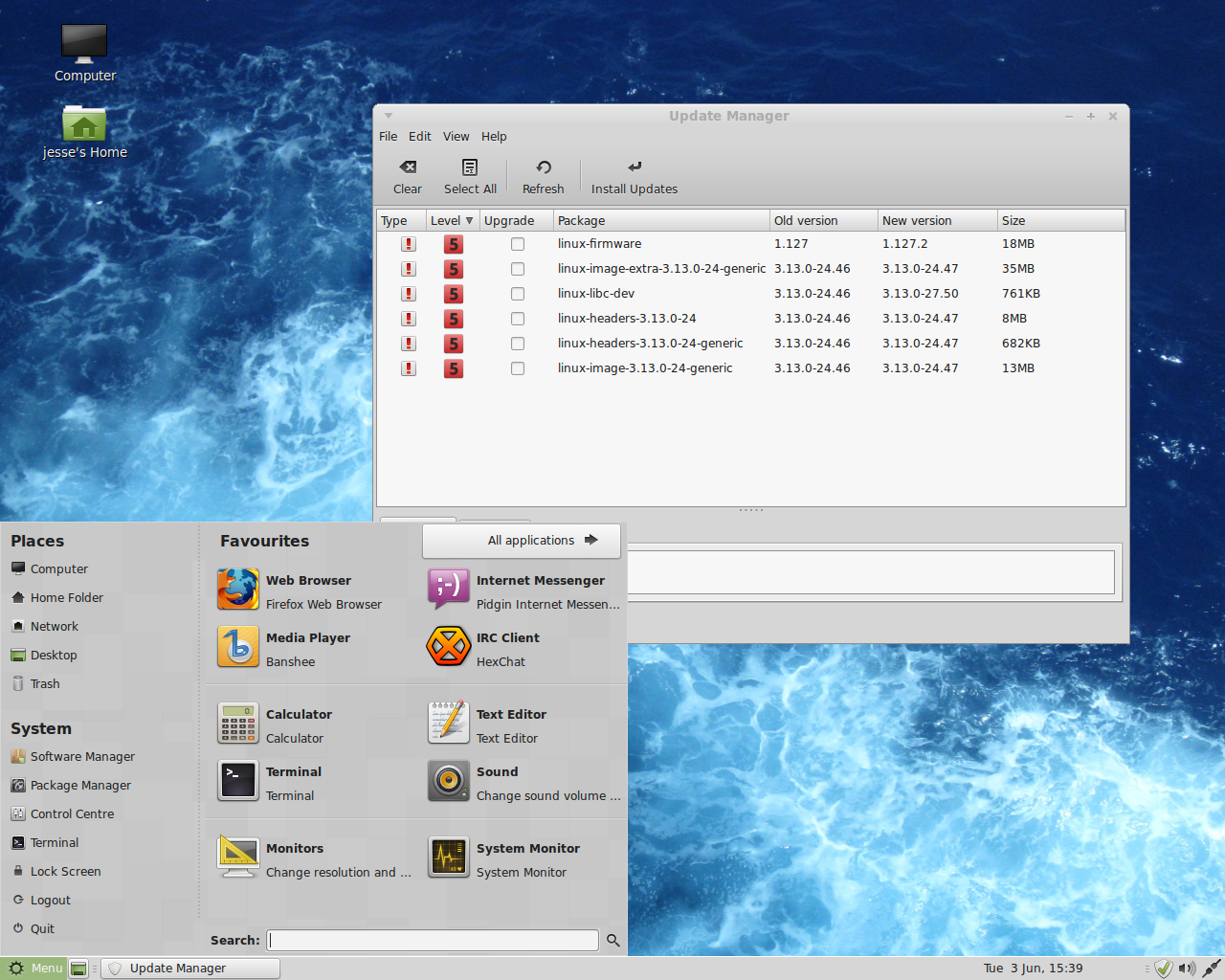Open the window menu arrow in Update Manager titlebar
1225x980 pixels.
tap(389, 116)
